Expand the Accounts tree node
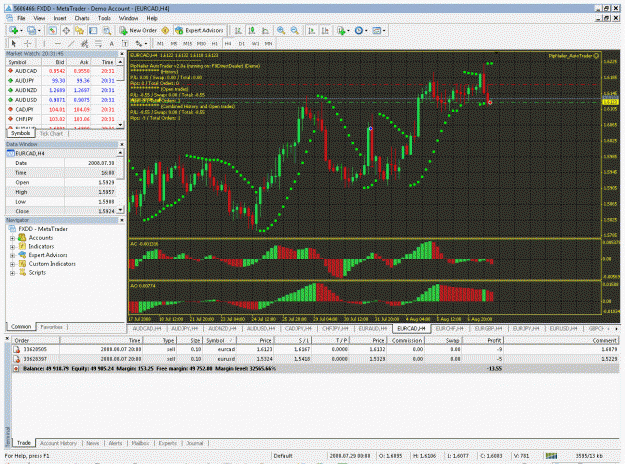625x464 pixels. click(12, 238)
